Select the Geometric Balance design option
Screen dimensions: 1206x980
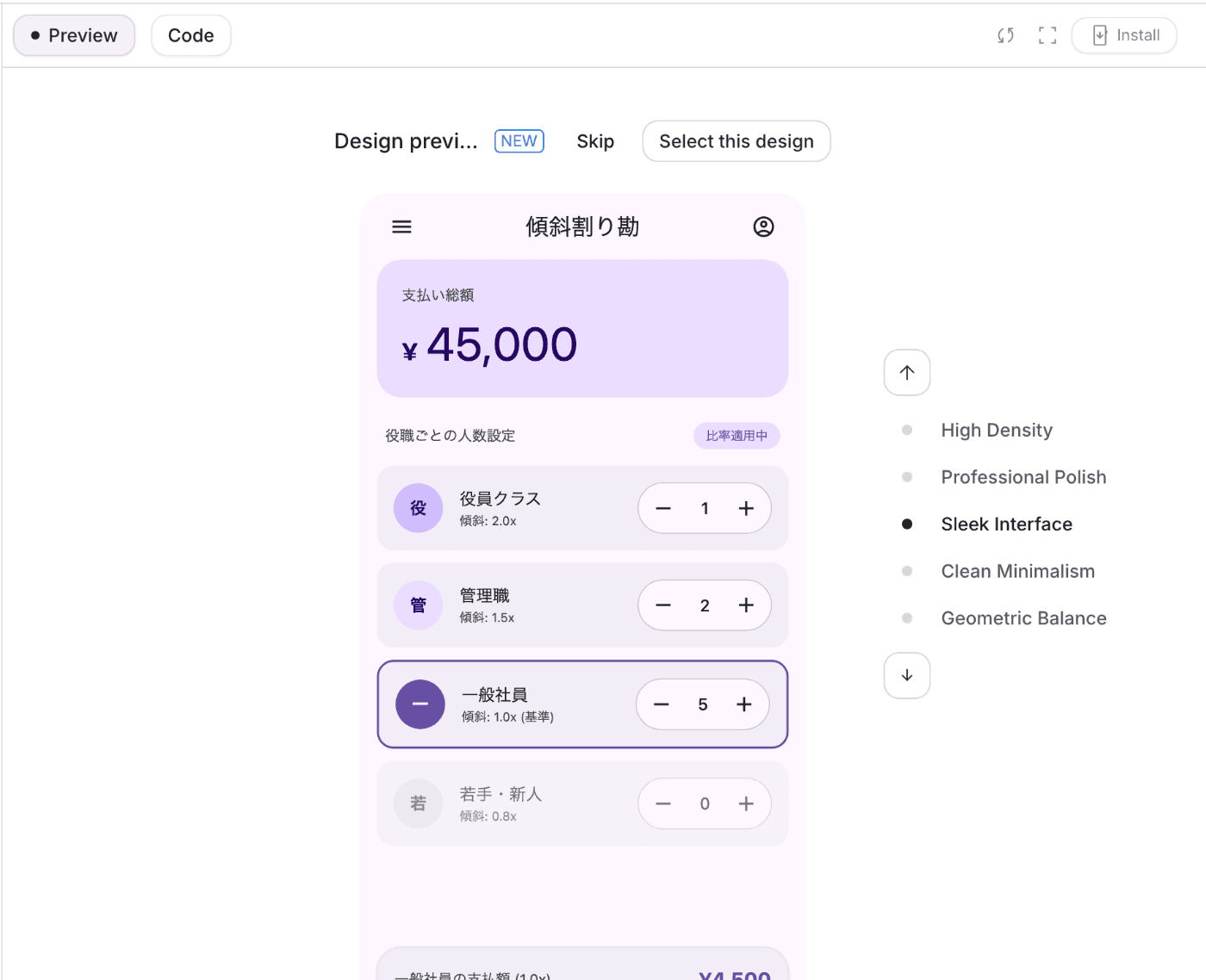coord(1023,618)
